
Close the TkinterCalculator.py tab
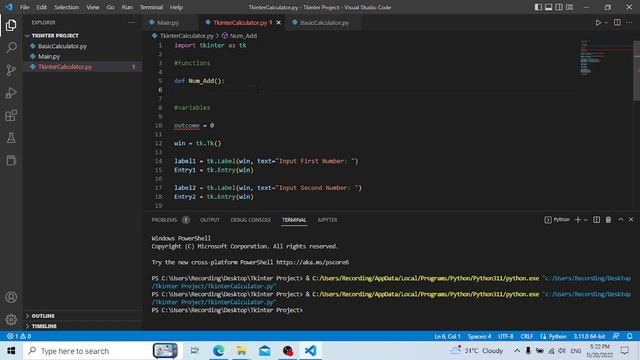point(278,23)
